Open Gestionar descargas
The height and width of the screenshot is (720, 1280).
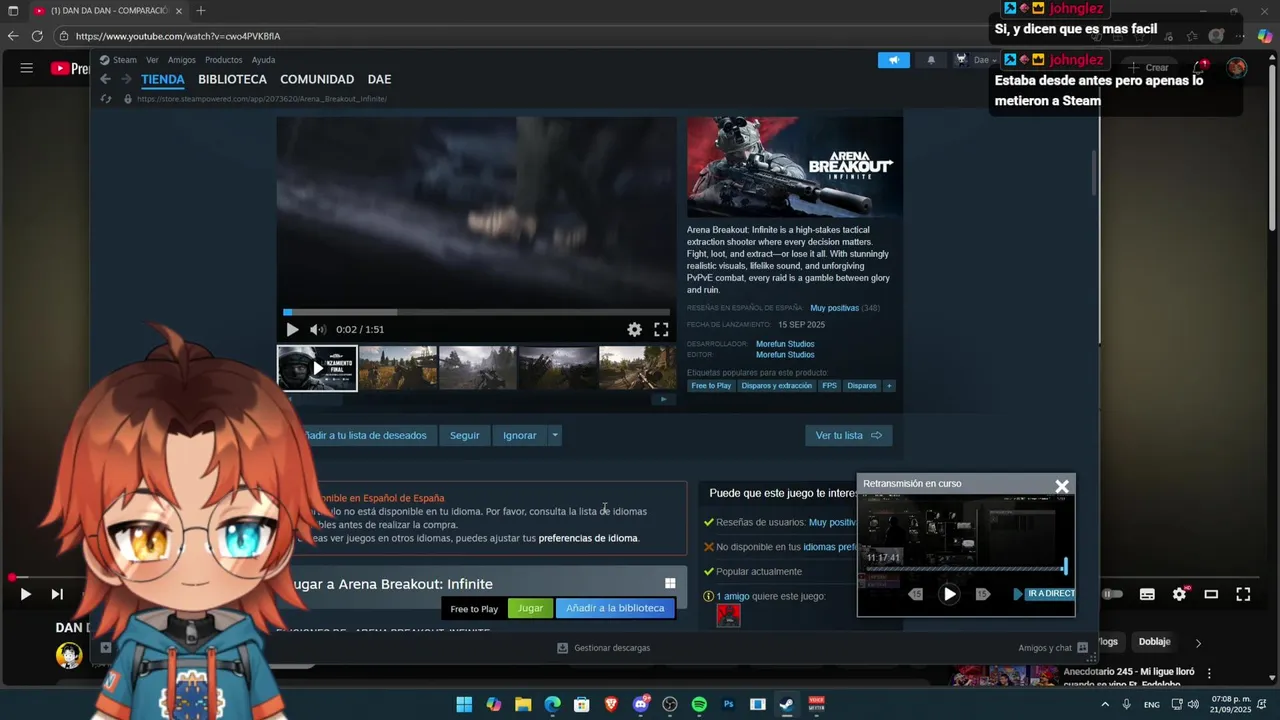point(604,648)
